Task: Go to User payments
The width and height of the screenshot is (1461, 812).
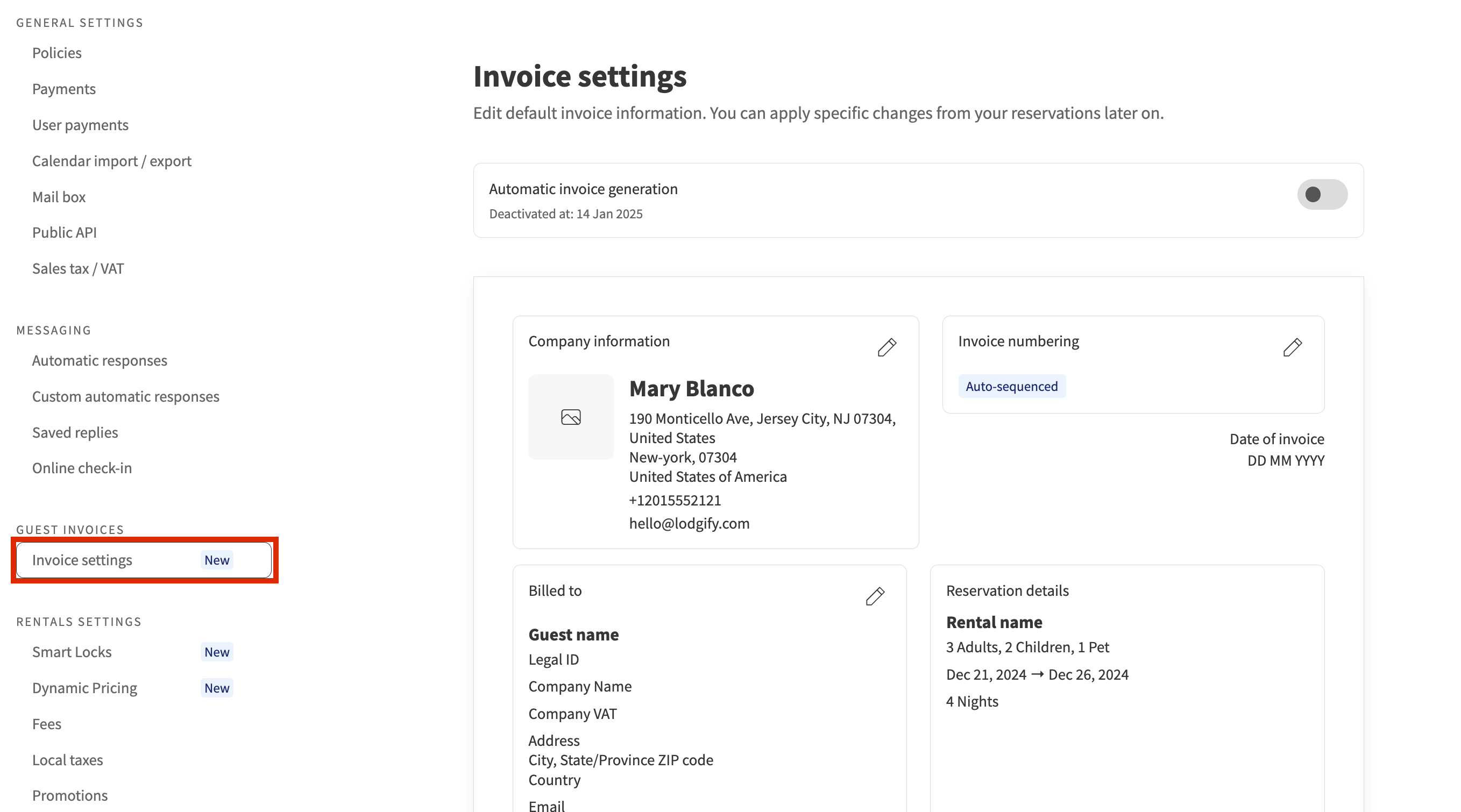Action: [80, 125]
